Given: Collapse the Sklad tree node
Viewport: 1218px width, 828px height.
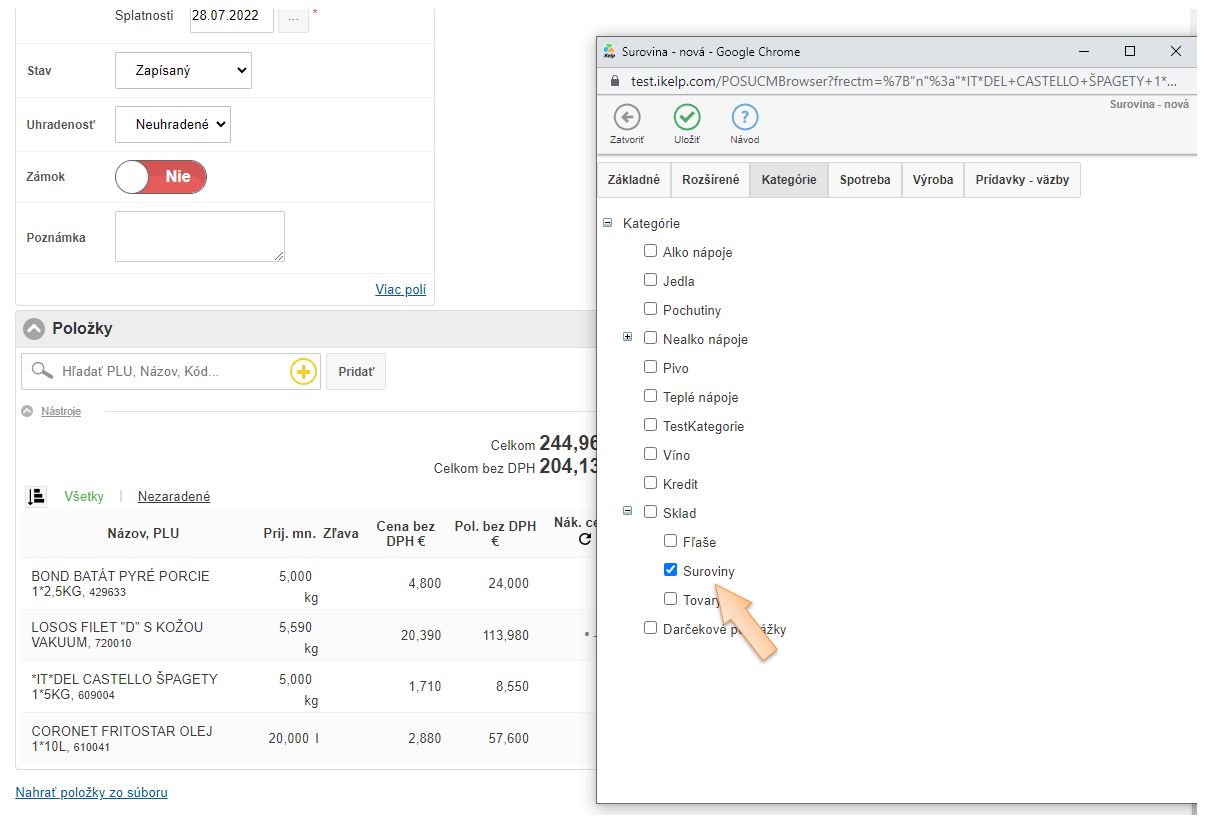Looking at the screenshot, I should coord(628,512).
